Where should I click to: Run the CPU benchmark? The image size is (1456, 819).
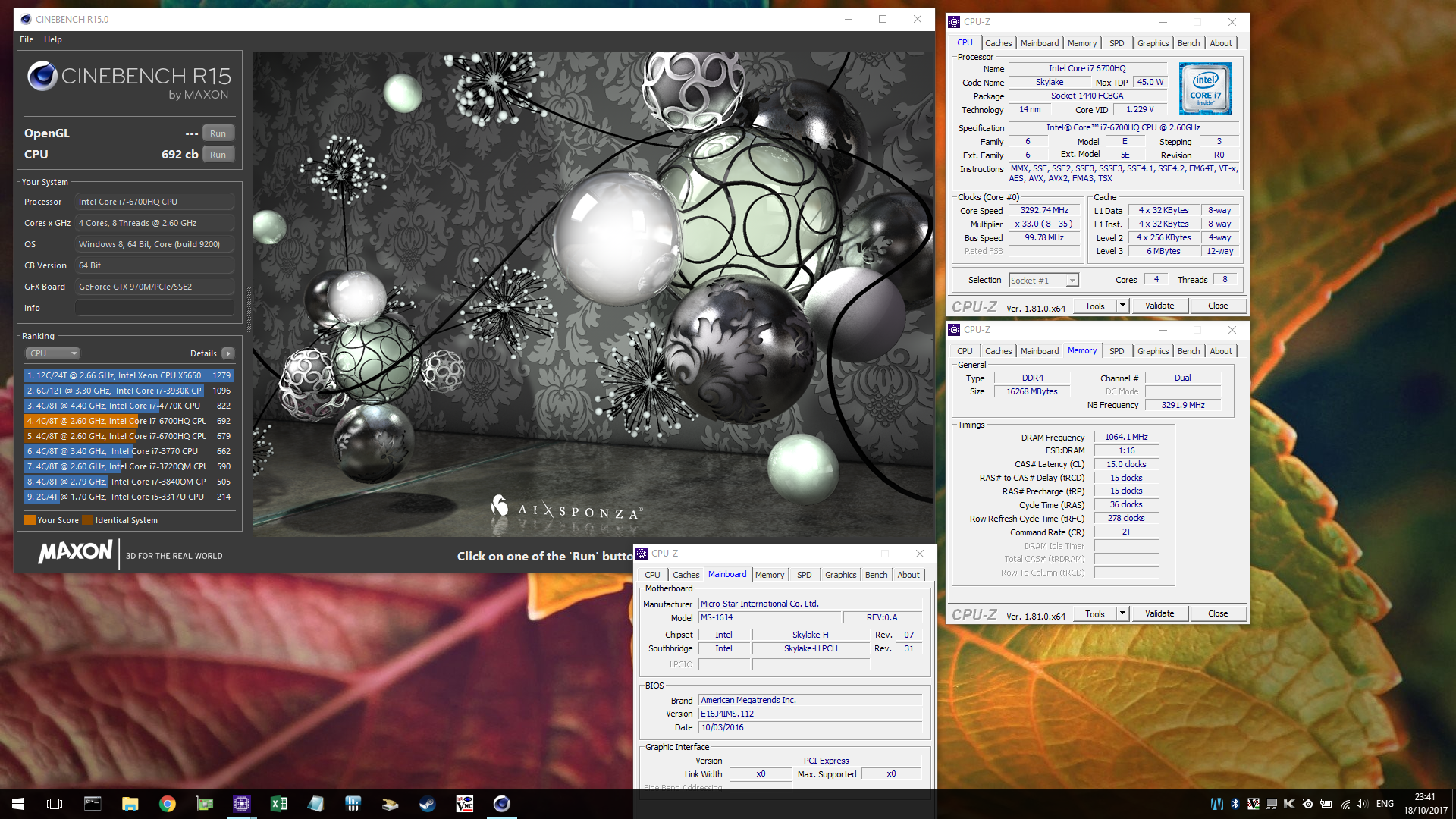pos(218,155)
